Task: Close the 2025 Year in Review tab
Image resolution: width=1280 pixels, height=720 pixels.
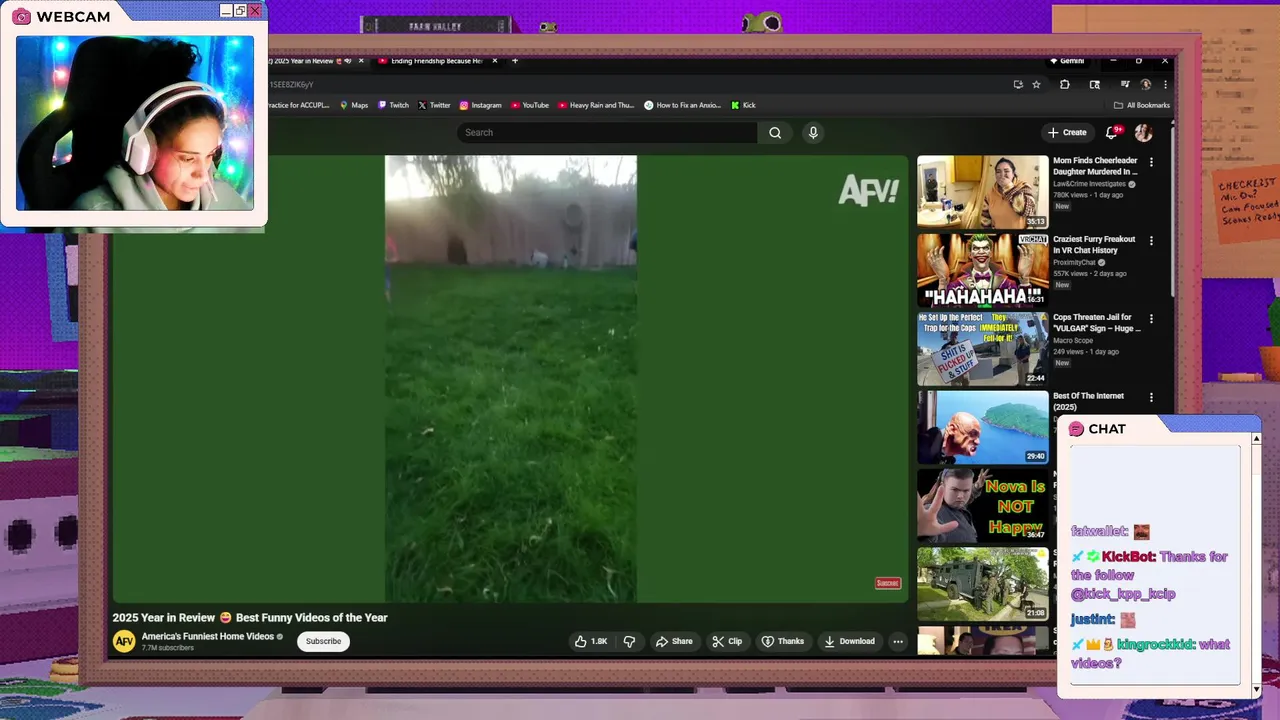Action: pos(360,61)
